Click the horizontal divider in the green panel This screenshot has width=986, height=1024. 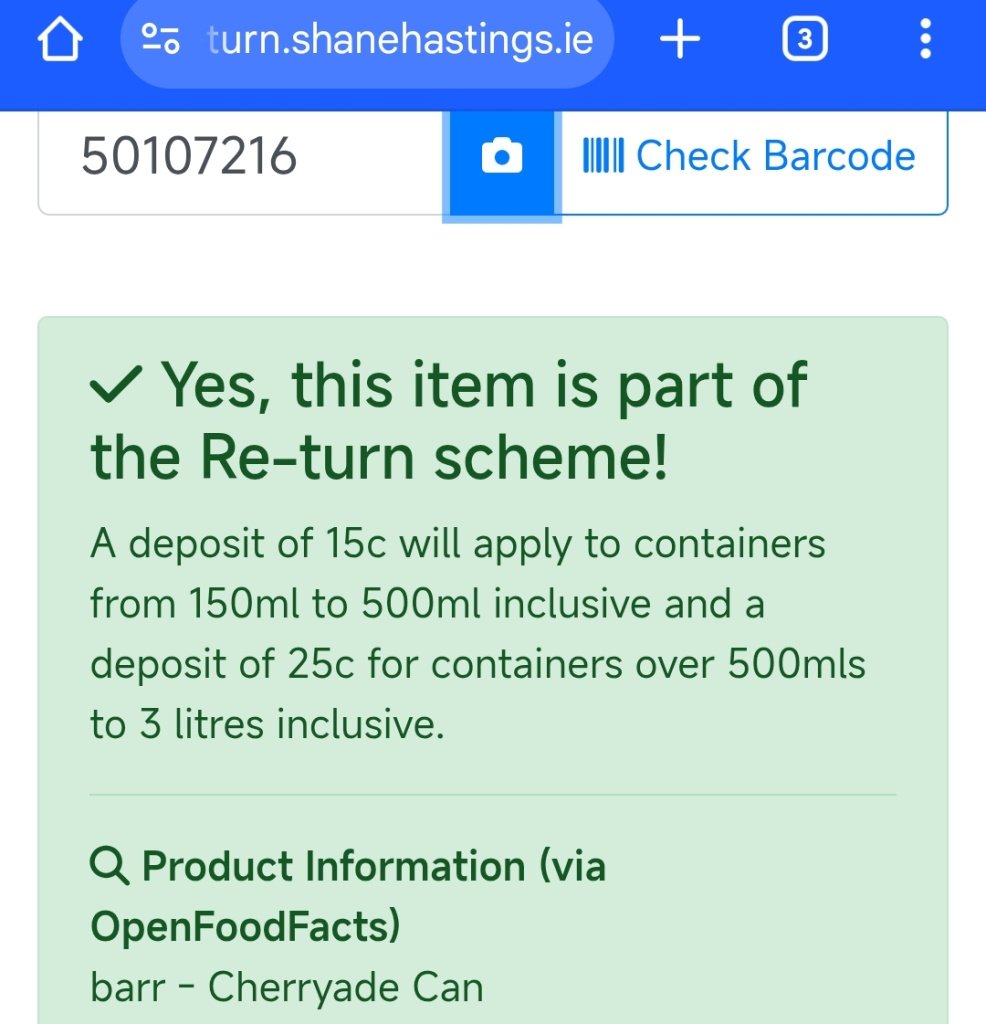493,795
